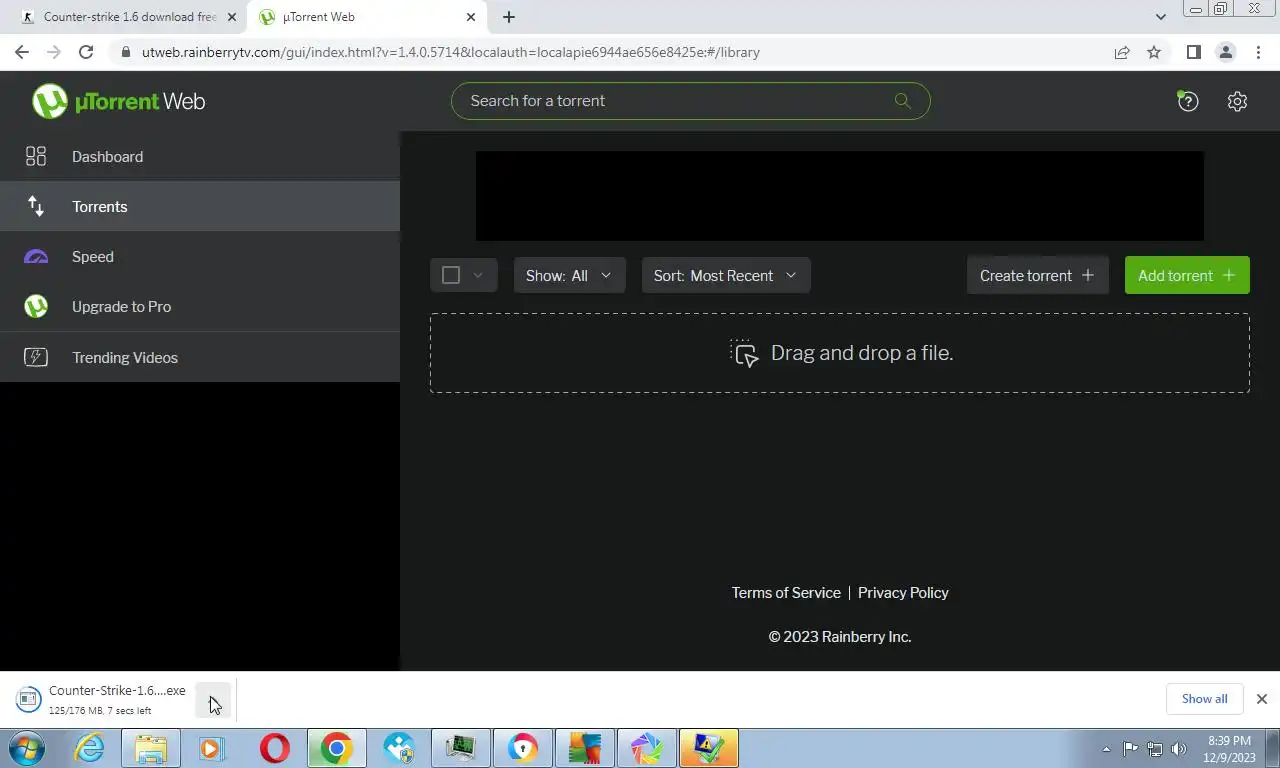Show hidden system tray icons
Viewport: 1280px width, 768px height.
(x=1106, y=748)
